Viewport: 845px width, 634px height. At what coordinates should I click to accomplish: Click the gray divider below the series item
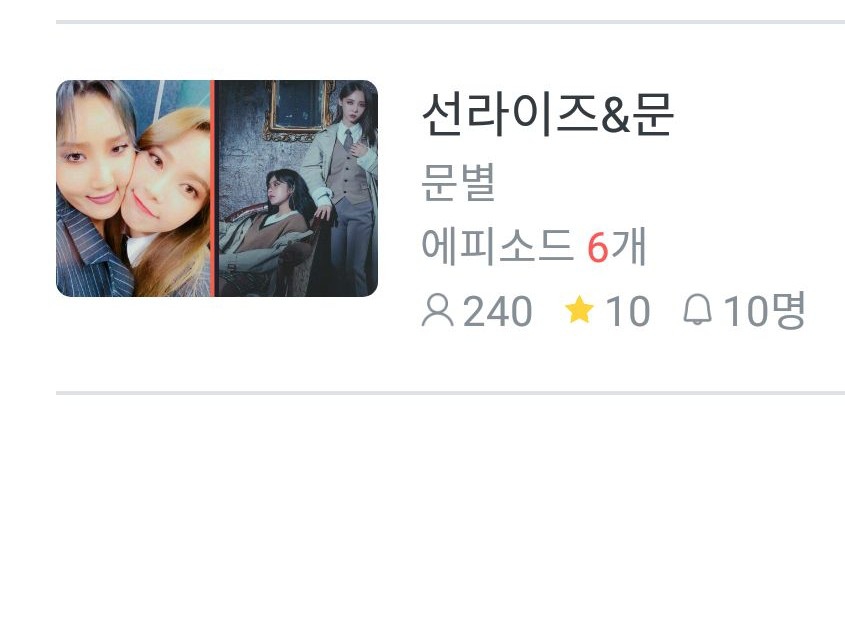451,393
